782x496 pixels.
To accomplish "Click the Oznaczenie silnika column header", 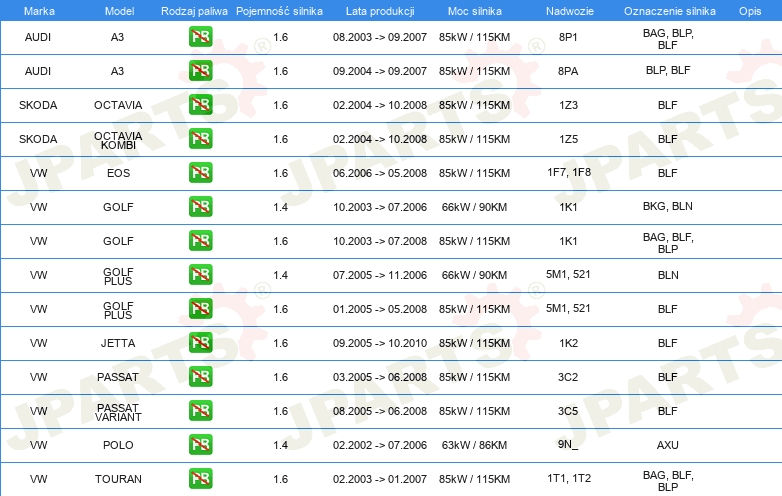I will [x=670, y=11].
